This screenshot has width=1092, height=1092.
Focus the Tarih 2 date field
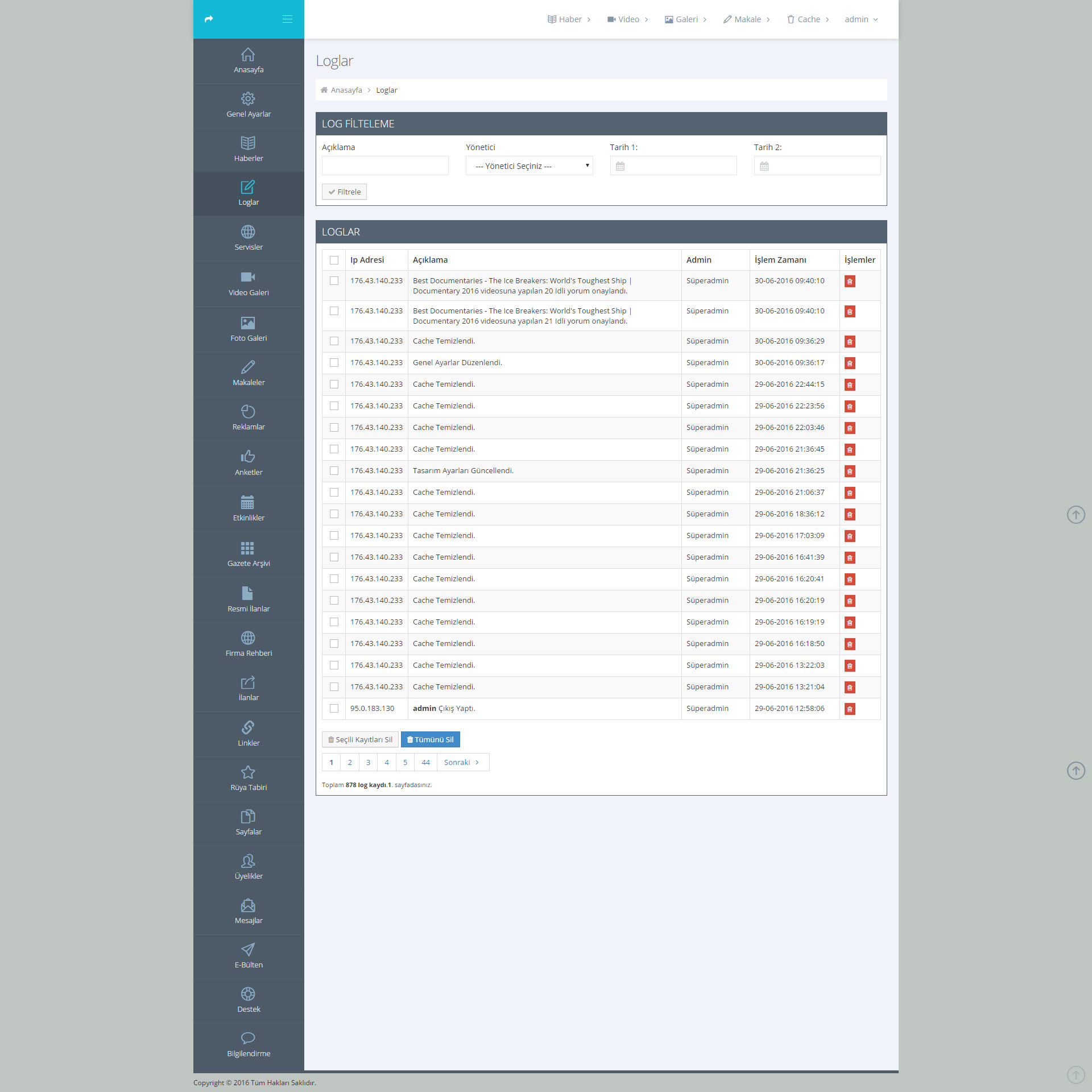tap(817, 166)
